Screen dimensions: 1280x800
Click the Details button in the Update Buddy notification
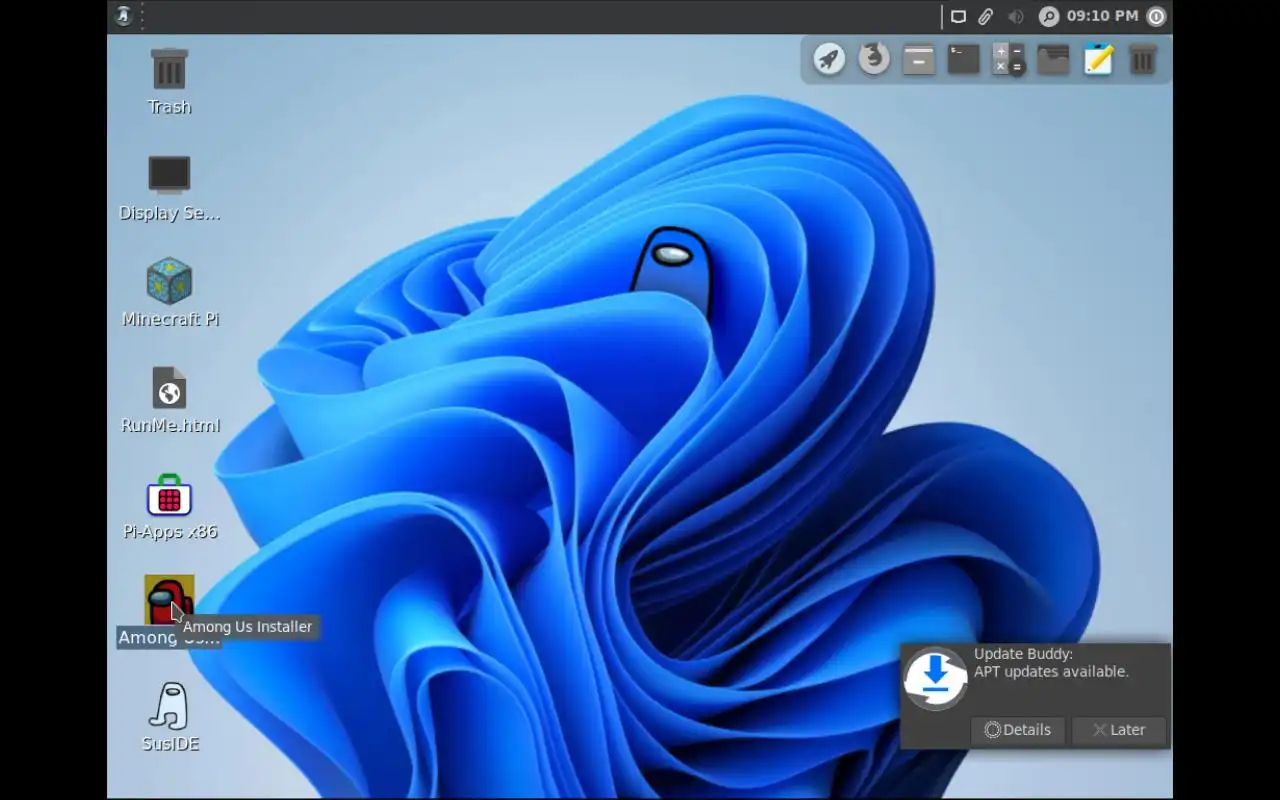[x=1017, y=730]
